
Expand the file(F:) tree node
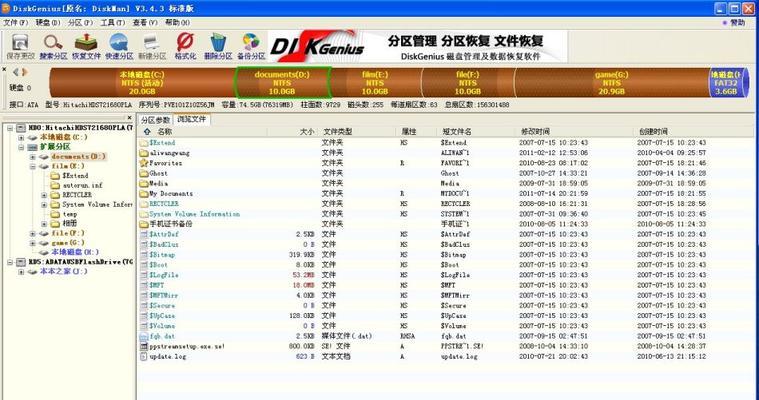pos(33,233)
